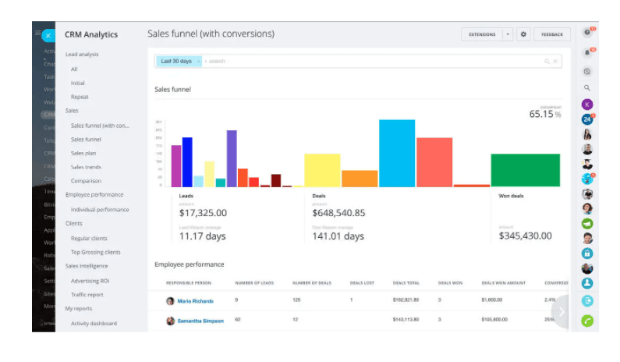Open the Traffic report item
Viewport: 620px width, 362px height.
pyautogui.click(x=87, y=295)
